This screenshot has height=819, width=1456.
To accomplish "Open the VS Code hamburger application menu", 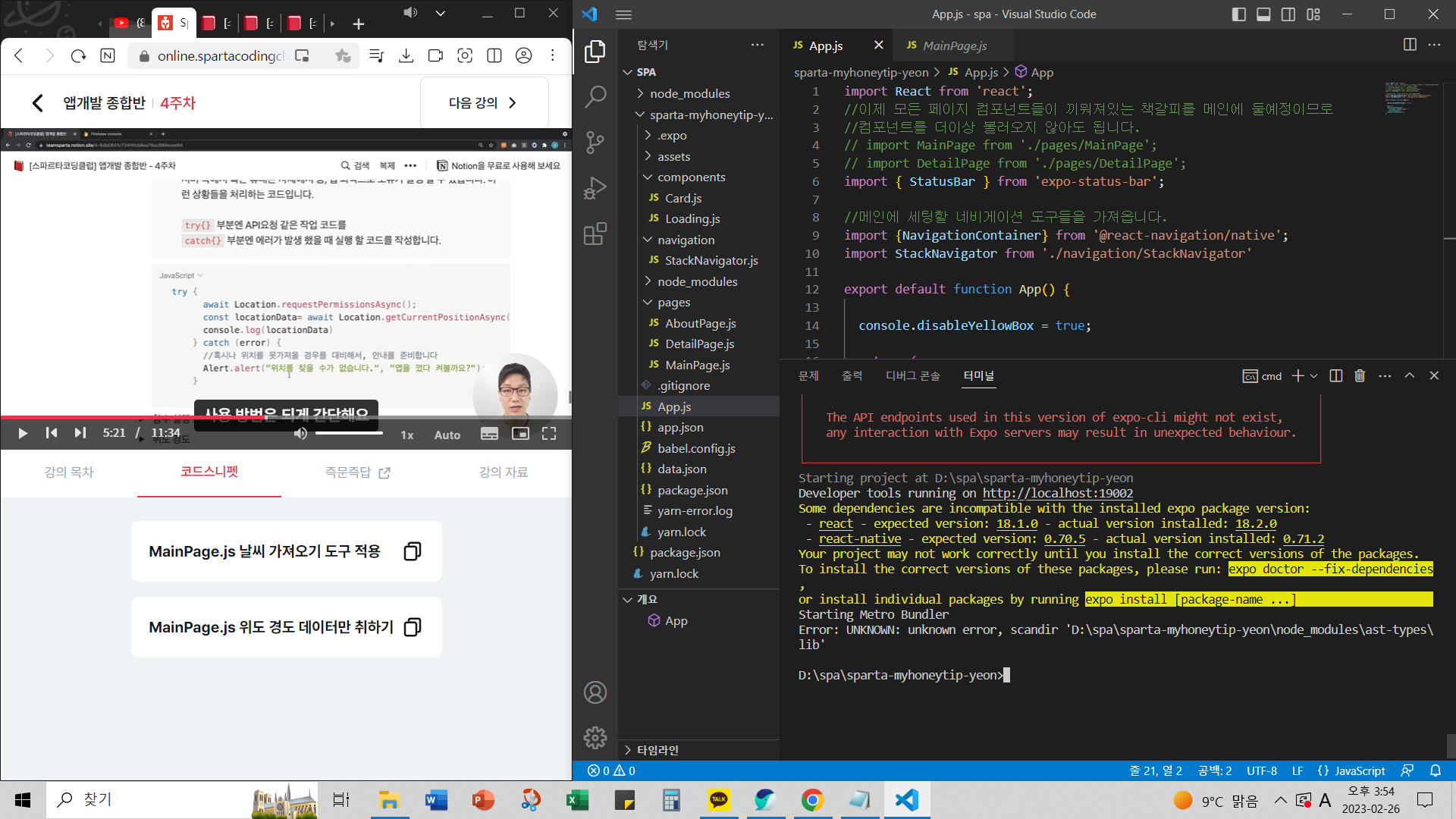I will coord(623,14).
